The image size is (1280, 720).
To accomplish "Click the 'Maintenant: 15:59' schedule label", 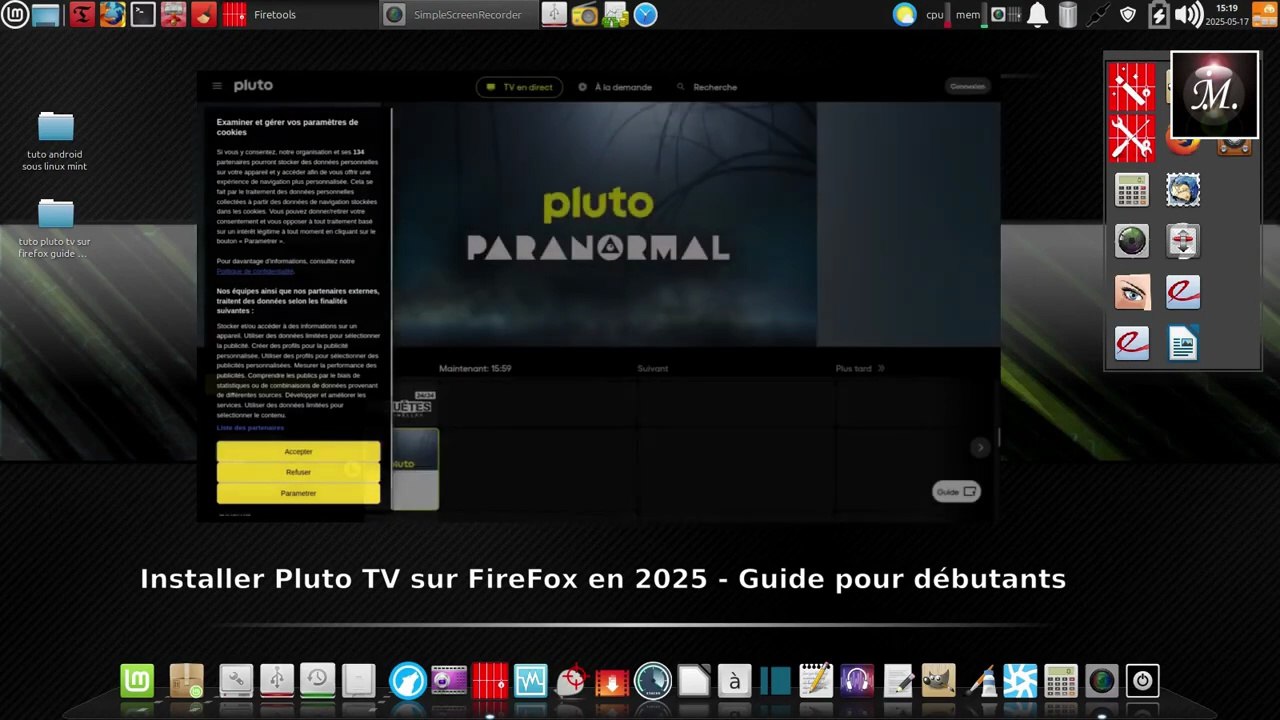I will (x=475, y=369).
